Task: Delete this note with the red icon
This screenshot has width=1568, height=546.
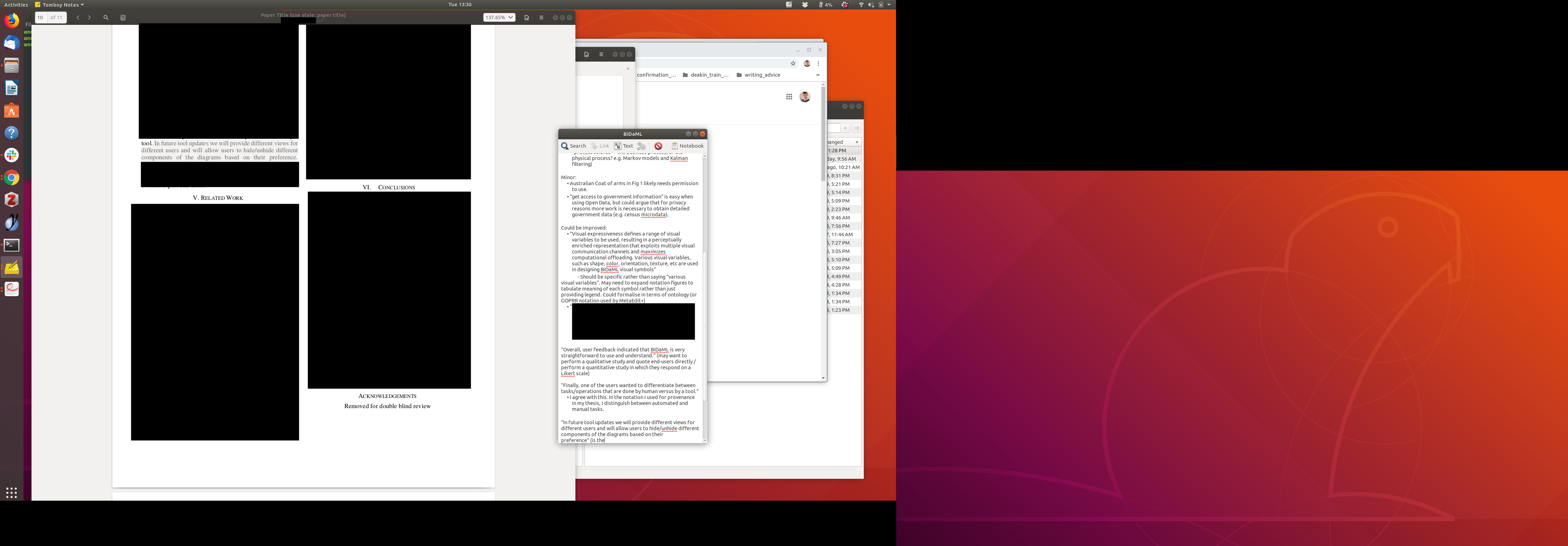Action: click(x=658, y=146)
